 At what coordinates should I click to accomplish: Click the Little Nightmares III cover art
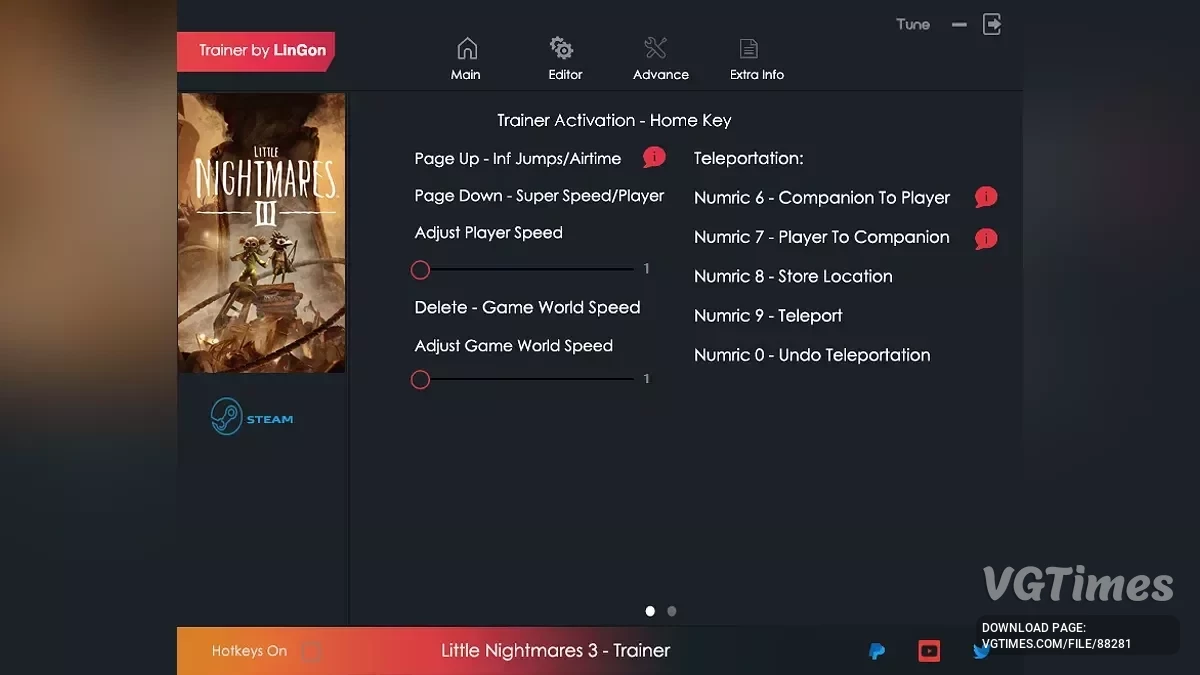click(x=262, y=233)
